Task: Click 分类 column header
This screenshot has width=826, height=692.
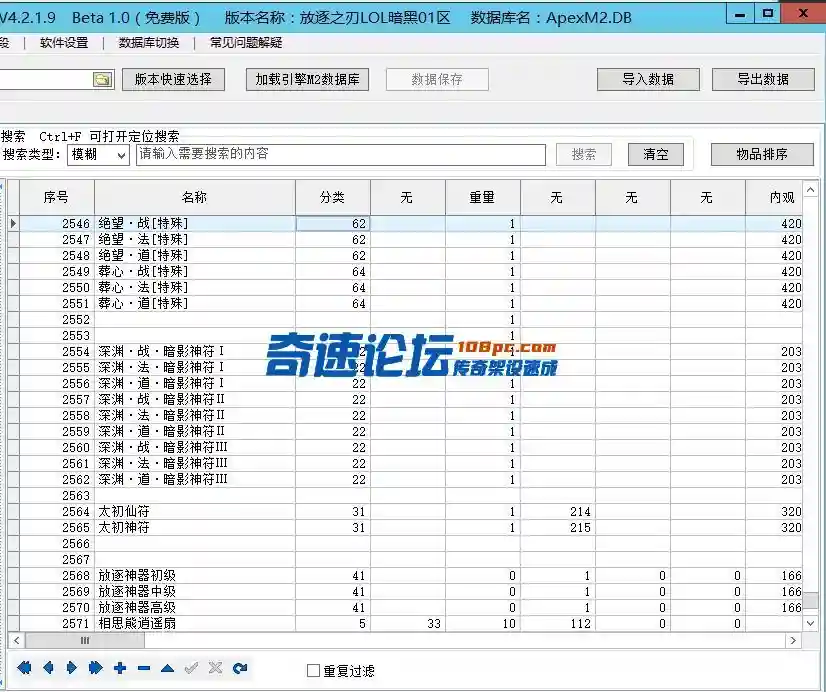Action: tap(333, 197)
